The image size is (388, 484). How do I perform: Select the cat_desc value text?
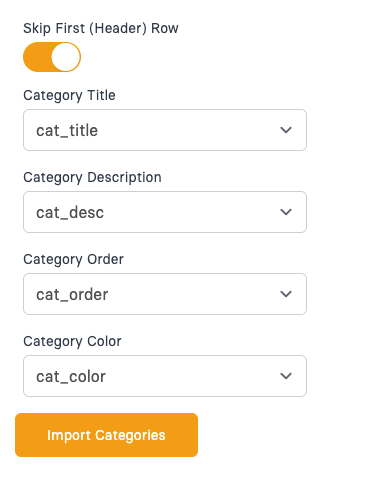70,213
